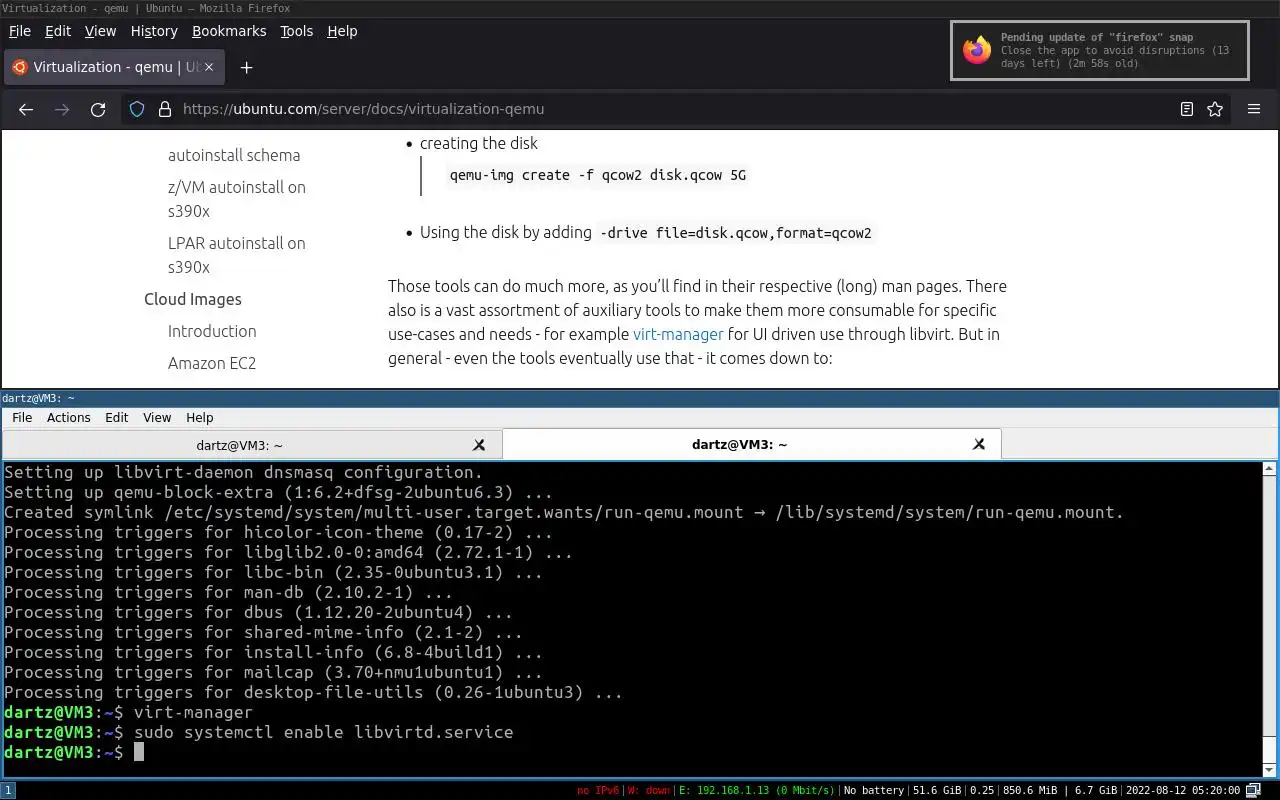
Task: Click the 0.25 load status entry
Action: [981, 790]
